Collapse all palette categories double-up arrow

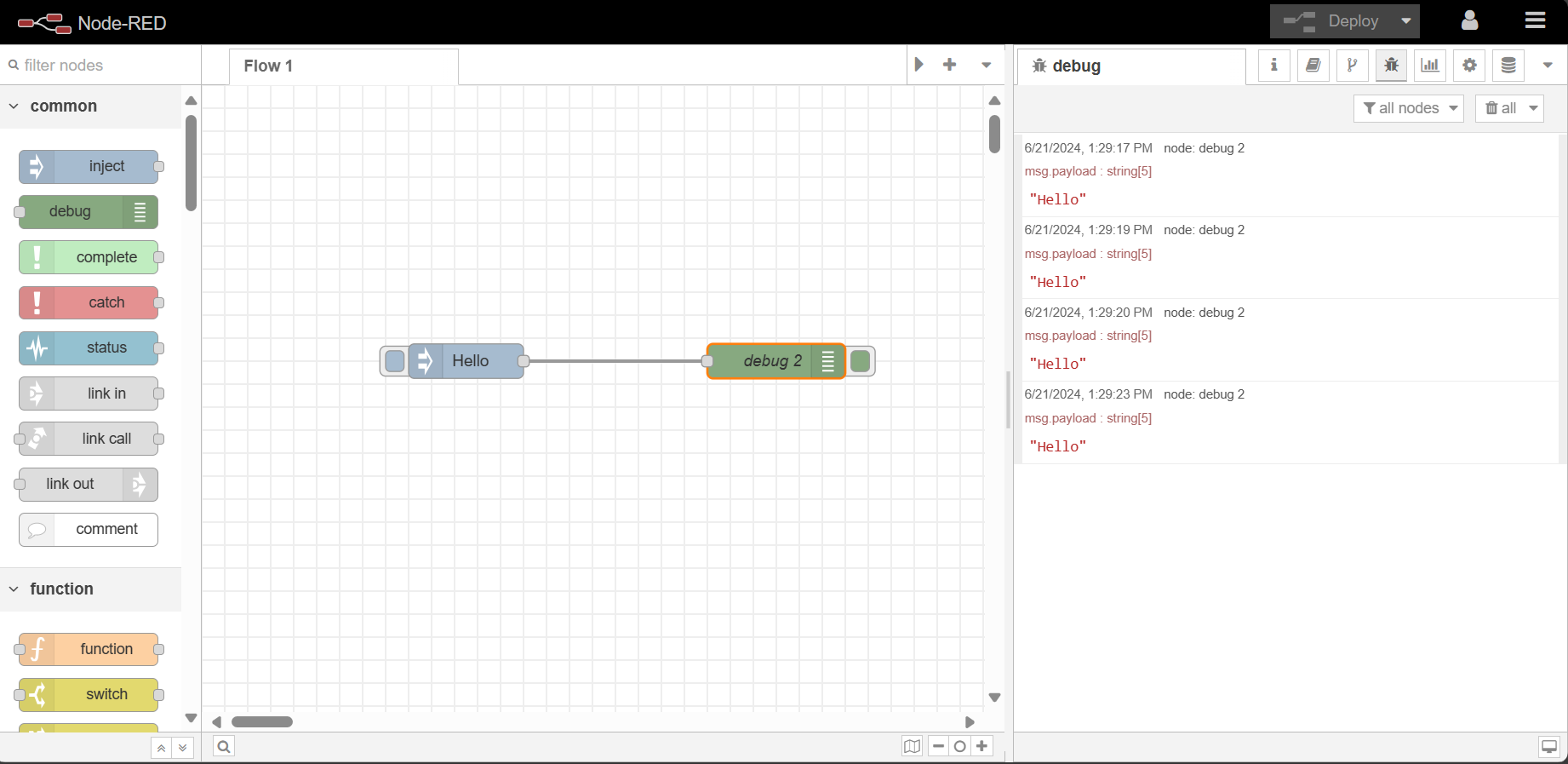point(161,748)
